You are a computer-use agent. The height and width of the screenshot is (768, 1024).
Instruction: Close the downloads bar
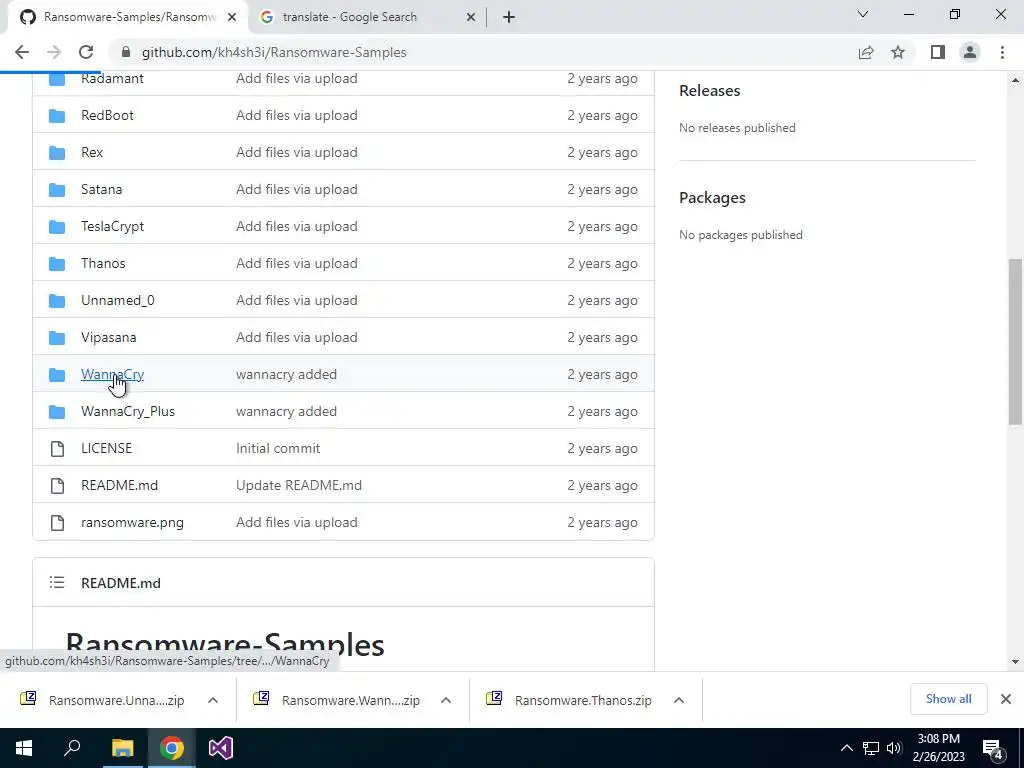(x=1006, y=699)
